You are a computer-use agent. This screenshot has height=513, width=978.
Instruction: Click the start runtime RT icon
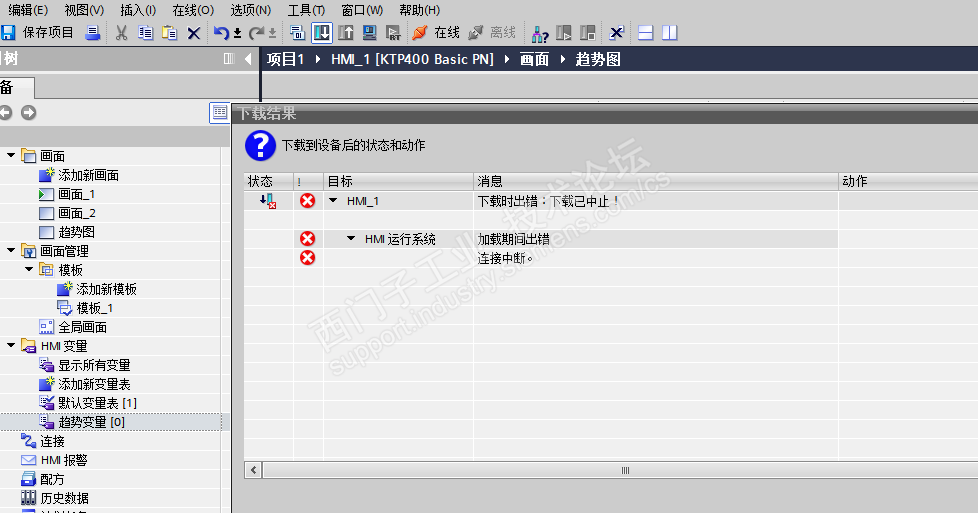pyautogui.click(x=393, y=32)
